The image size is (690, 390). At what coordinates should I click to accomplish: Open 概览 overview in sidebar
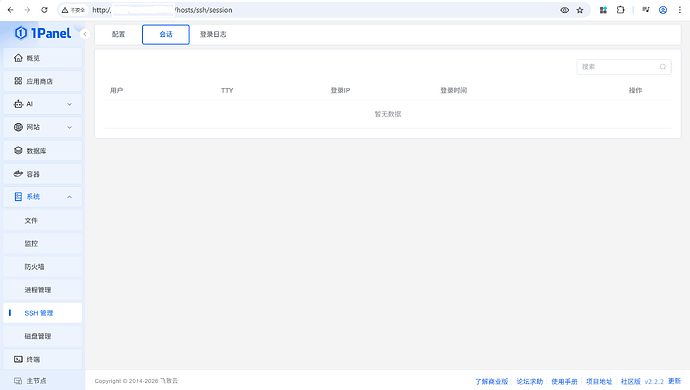[x=43, y=58]
